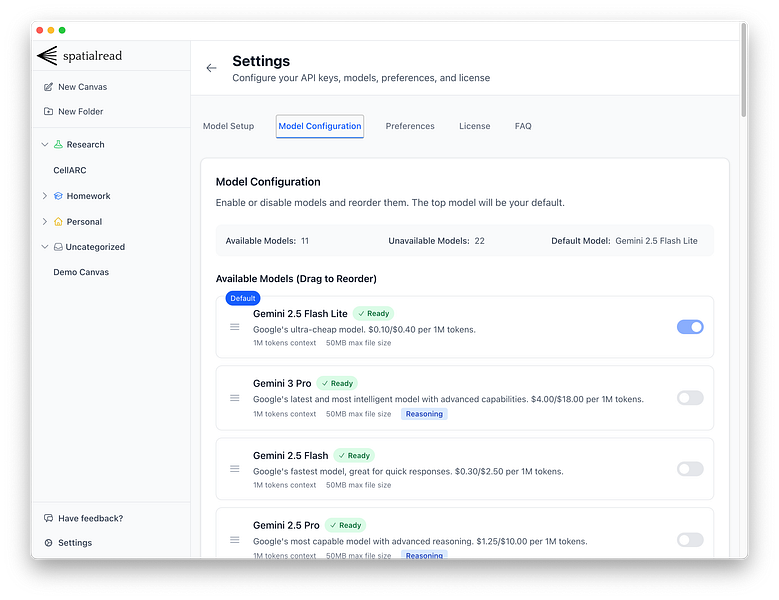Image resolution: width=779 pixels, height=600 pixels.
Task: Go to the FAQ tab
Action: pyautogui.click(x=523, y=126)
